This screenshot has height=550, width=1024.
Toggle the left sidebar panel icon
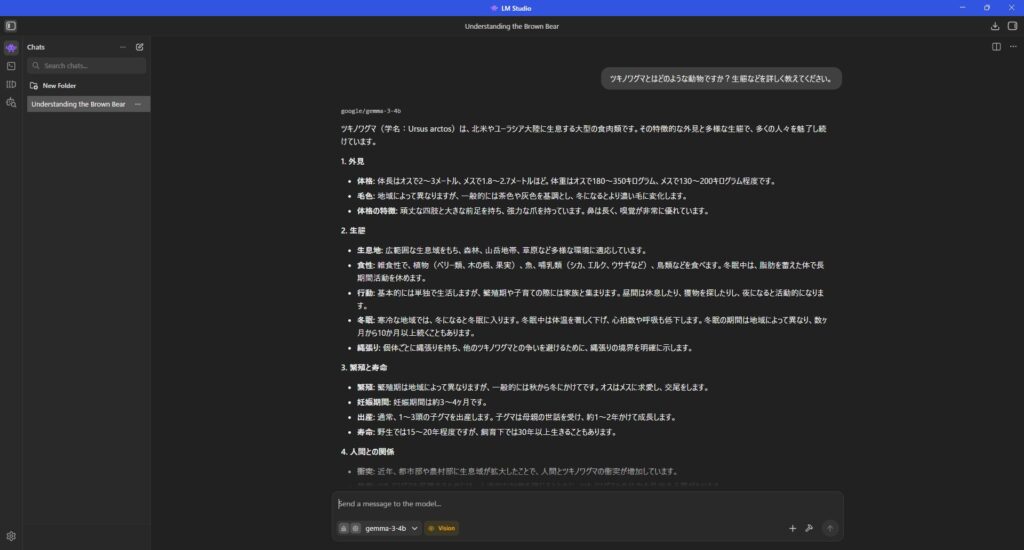[10, 26]
